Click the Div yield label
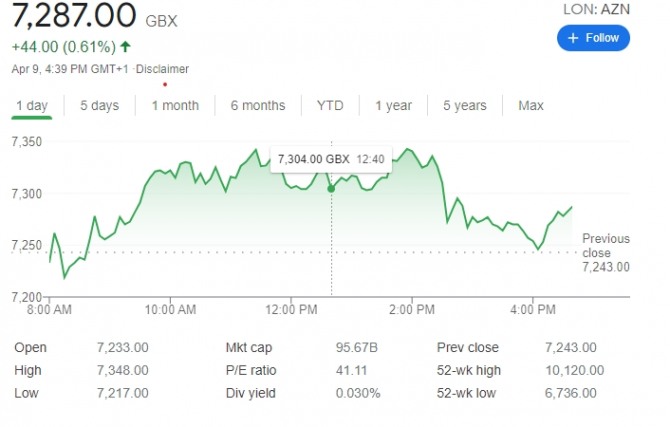The height and width of the screenshot is (427, 670). coord(249,393)
